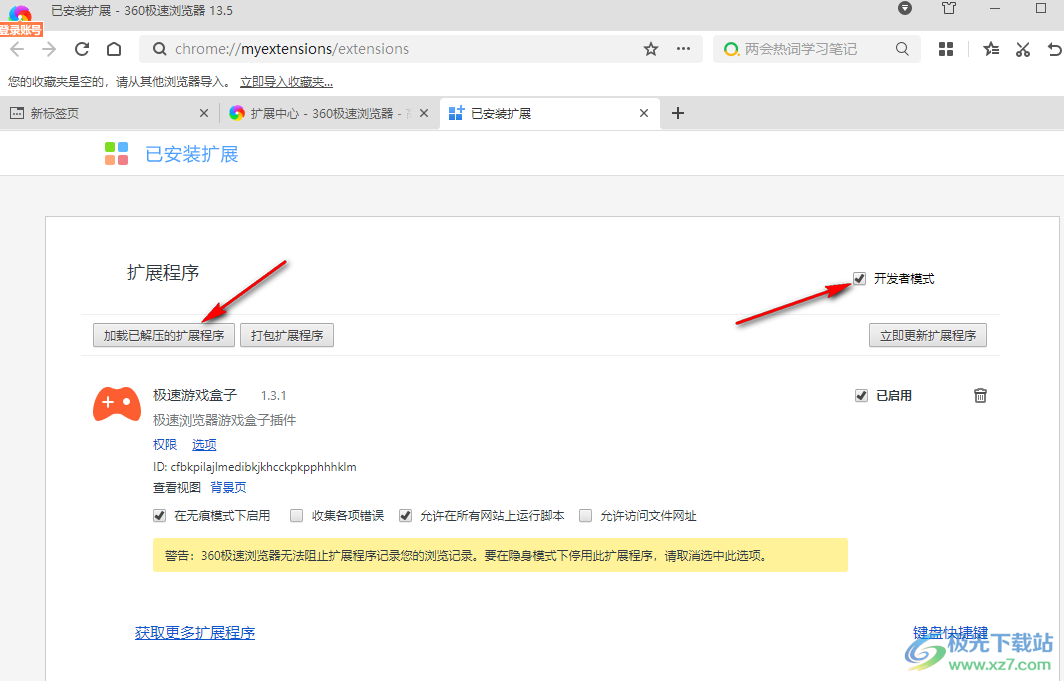Open the 背景页 link
The width and height of the screenshot is (1064, 681).
[x=228, y=487]
